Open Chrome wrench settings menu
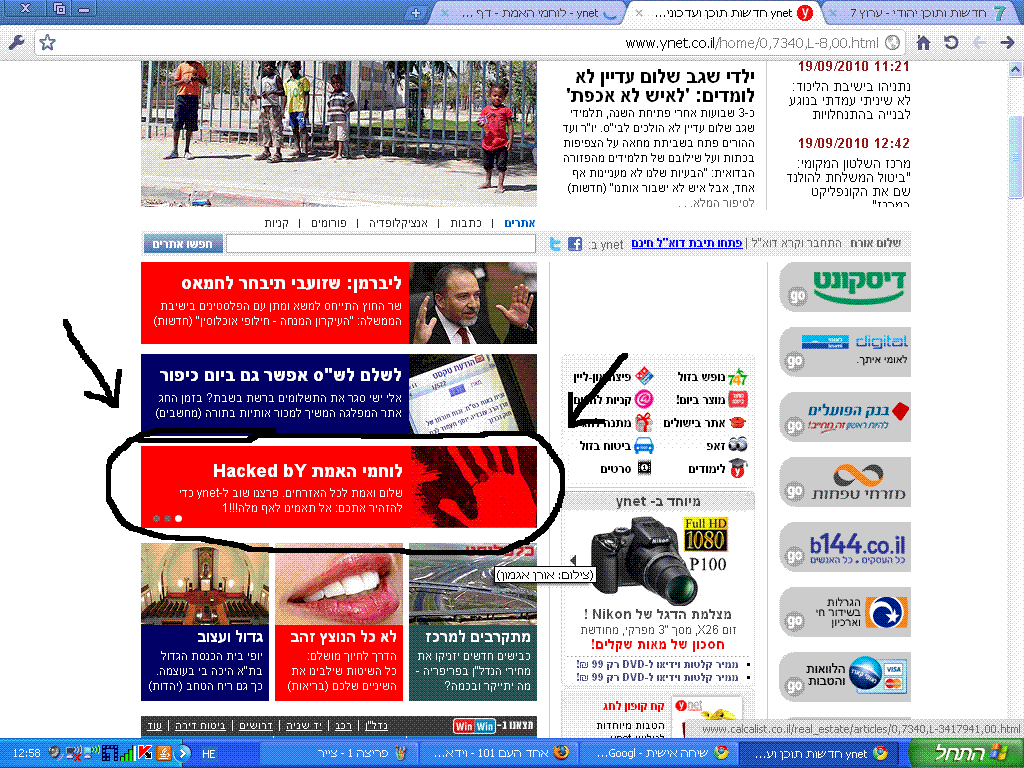Screen dimensions: 1024x768 pos(15,43)
